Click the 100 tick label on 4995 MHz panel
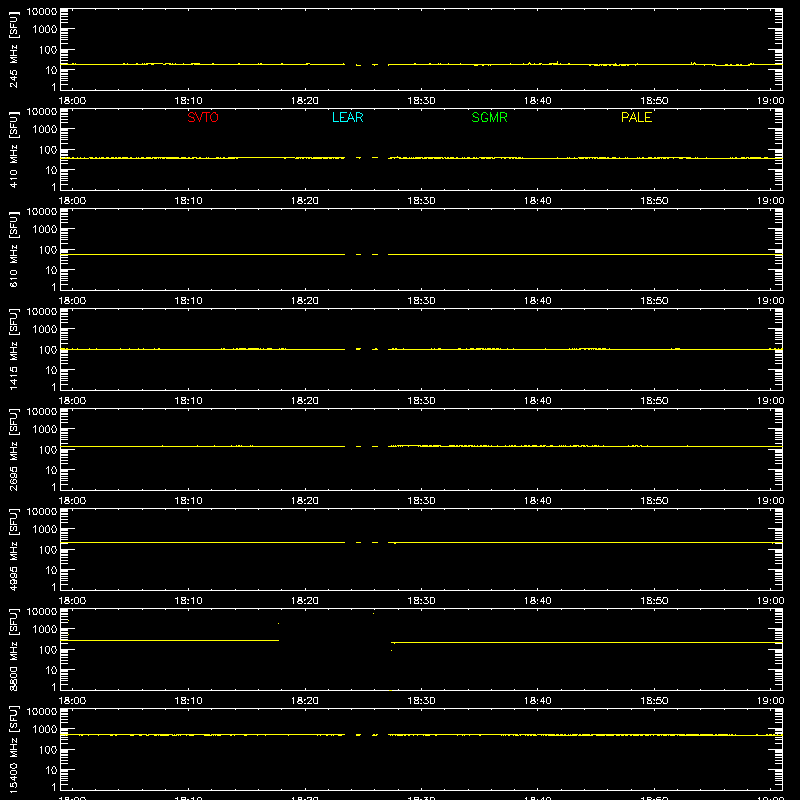This screenshot has height=800, width=800. click(48, 550)
